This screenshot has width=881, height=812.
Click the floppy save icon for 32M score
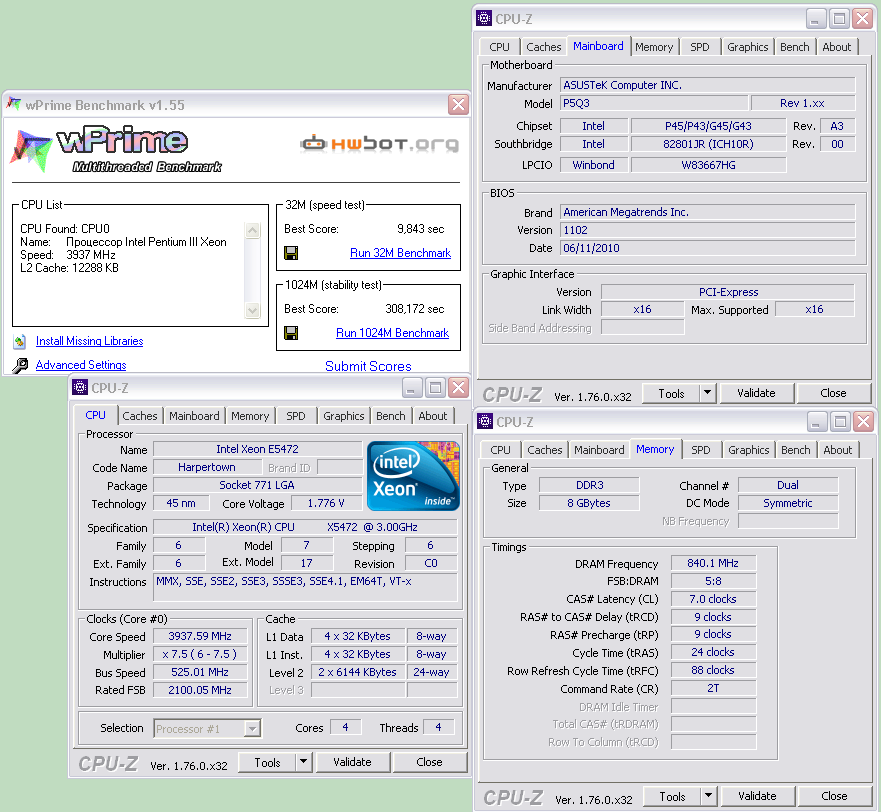(x=291, y=253)
